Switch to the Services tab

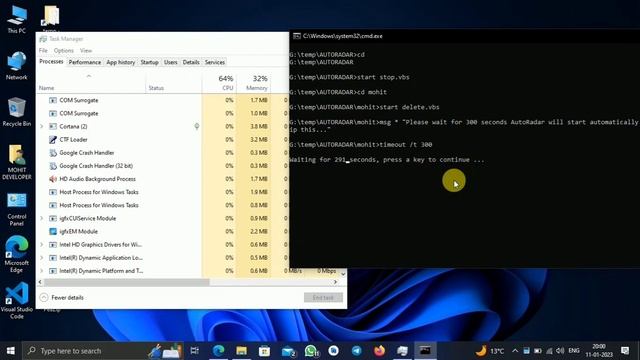215,62
